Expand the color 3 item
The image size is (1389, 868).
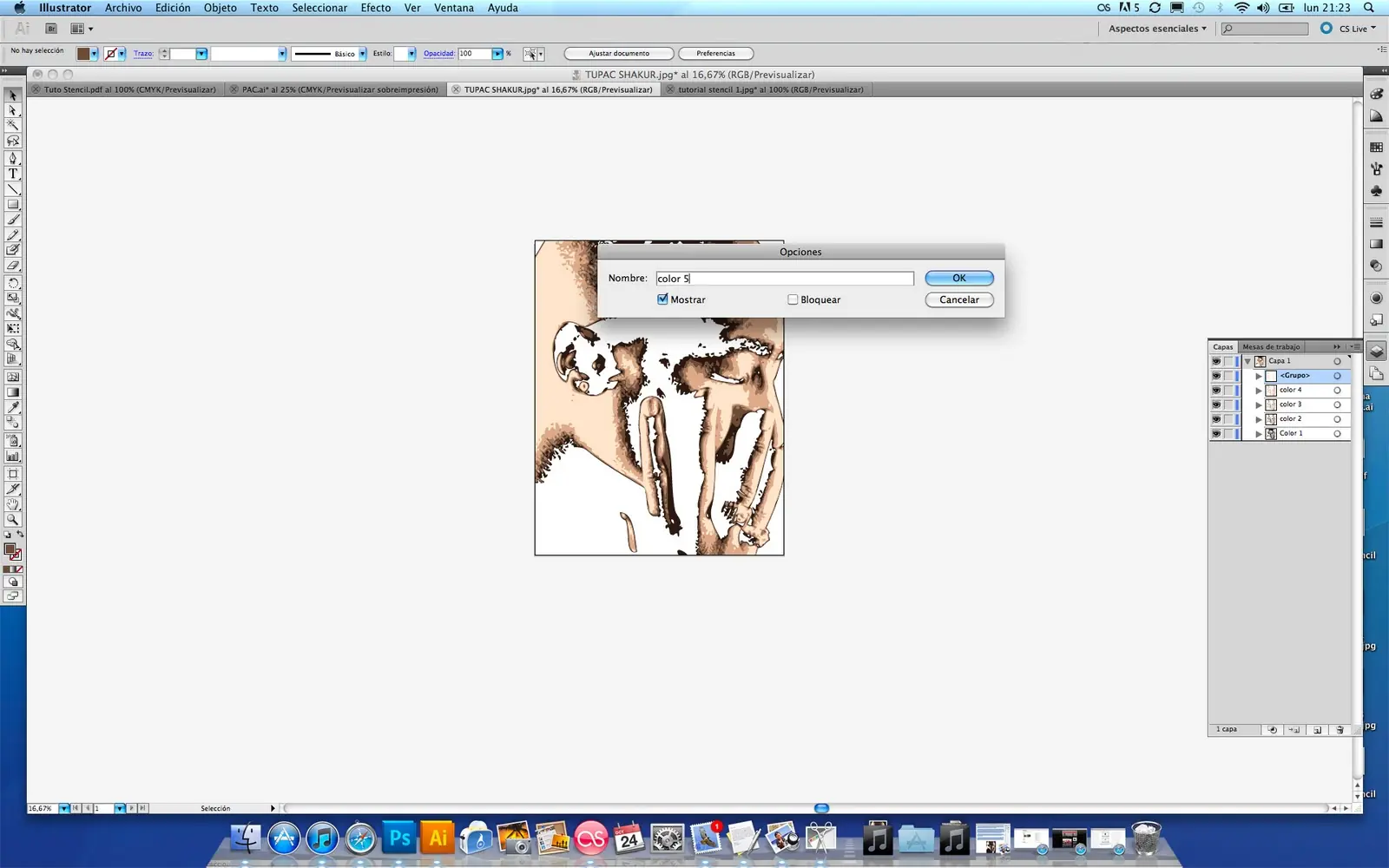(x=1259, y=404)
